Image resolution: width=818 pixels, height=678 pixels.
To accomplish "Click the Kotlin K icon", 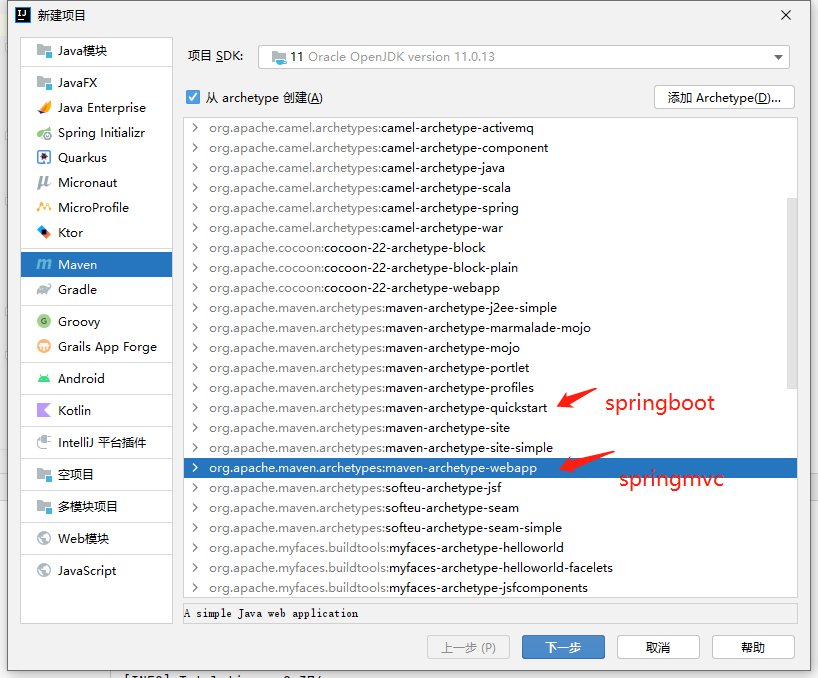I will 44,410.
